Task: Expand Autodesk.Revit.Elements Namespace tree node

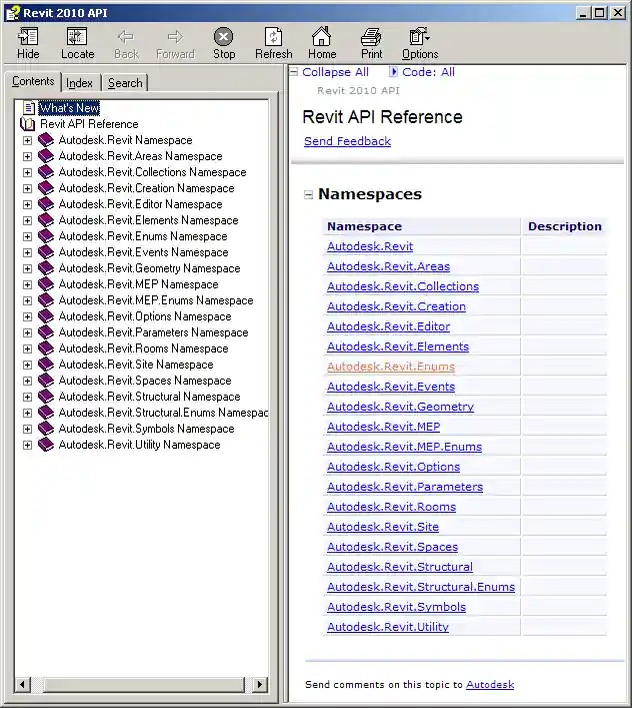Action: coord(27,220)
